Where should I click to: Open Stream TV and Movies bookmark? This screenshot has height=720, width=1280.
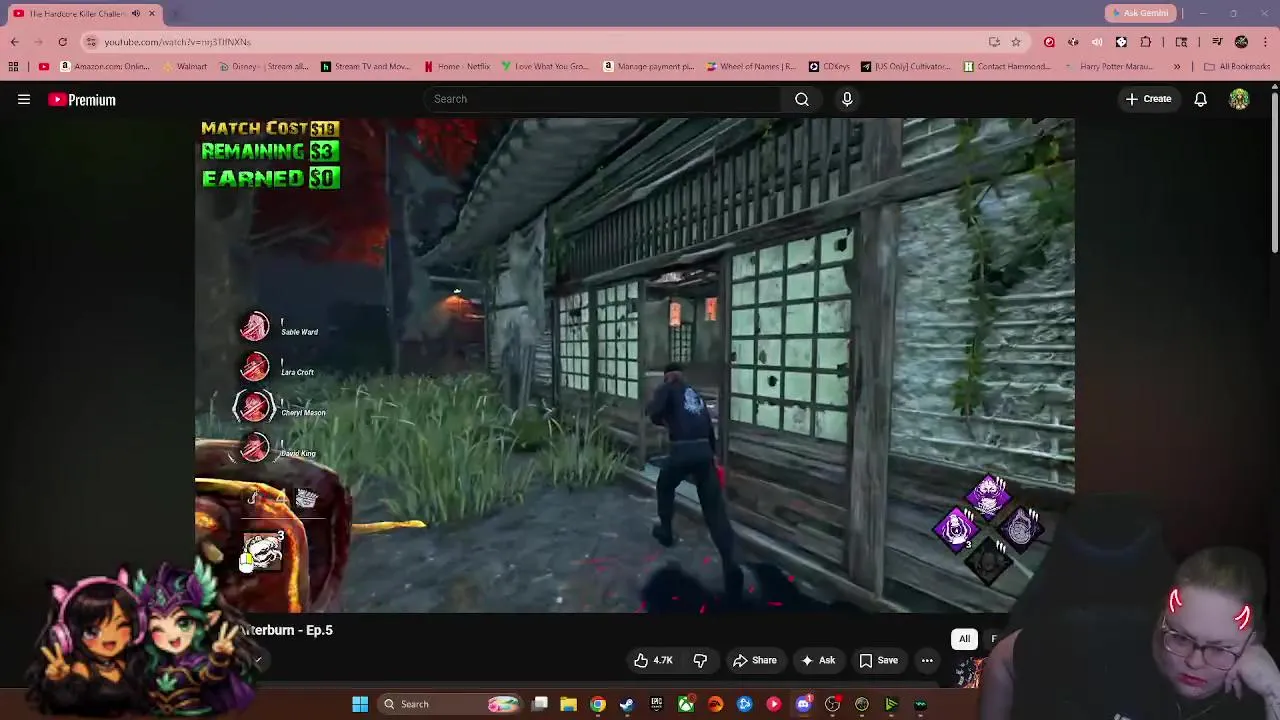tap(366, 67)
